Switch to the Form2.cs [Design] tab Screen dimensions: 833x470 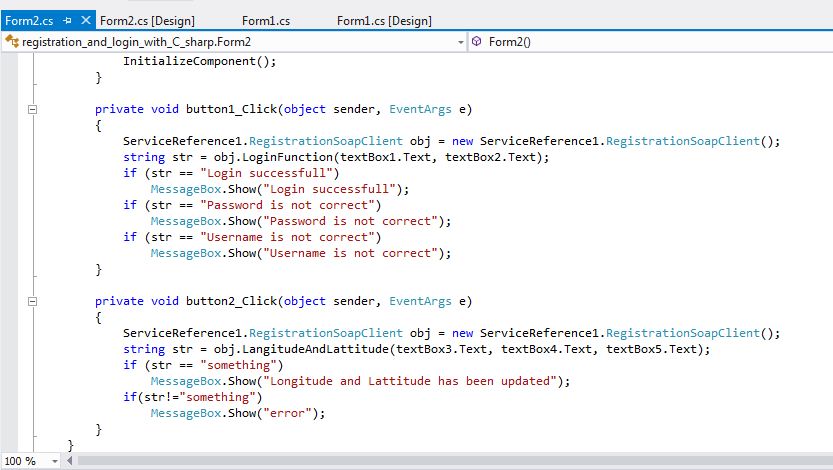pos(147,21)
